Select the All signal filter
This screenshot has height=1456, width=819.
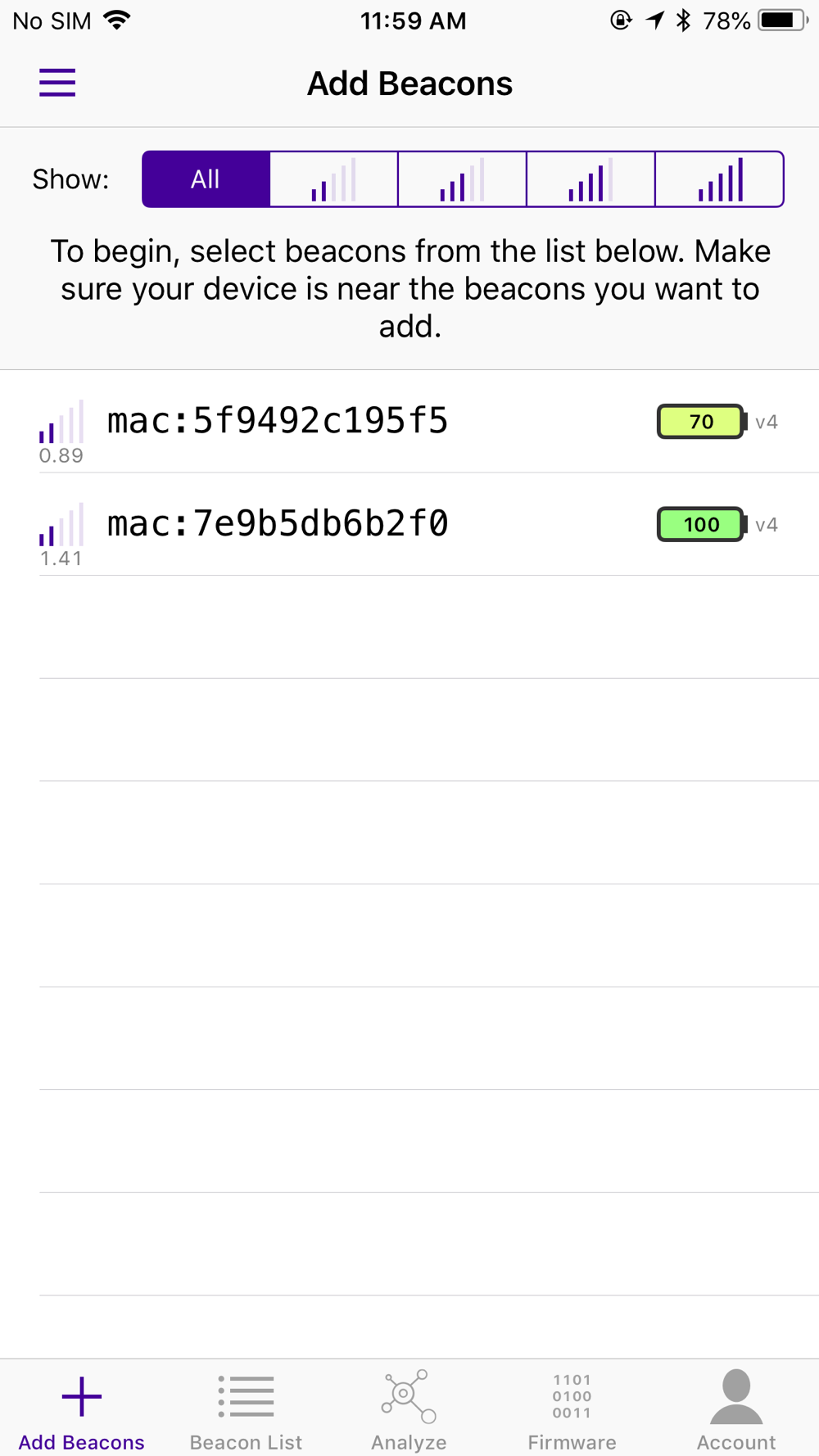(206, 179)
